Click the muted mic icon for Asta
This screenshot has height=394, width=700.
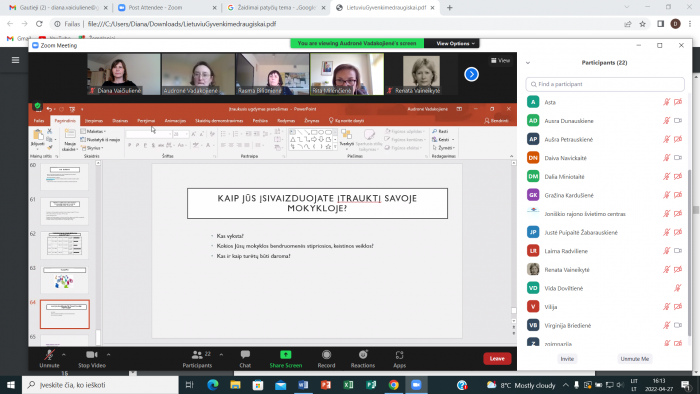coord(666,102)
